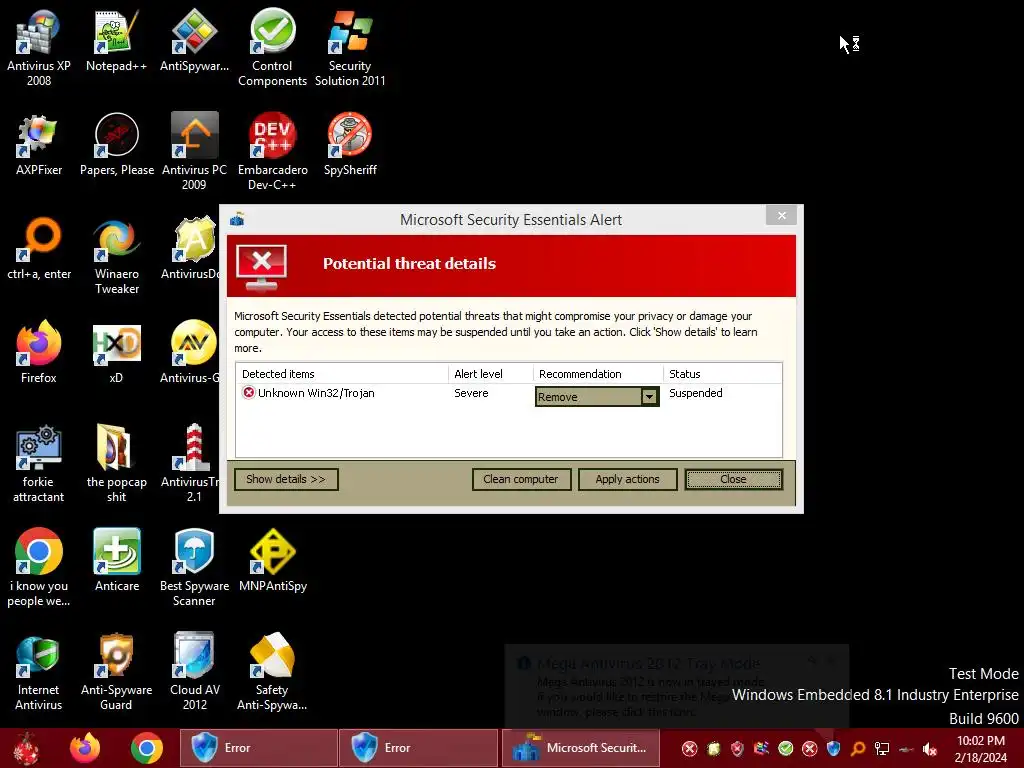The height and width of the screenshot is (768, 1024).
Task: Open the Embarcadero Dev-C++ desktop icon
Action: coord(272,152)
